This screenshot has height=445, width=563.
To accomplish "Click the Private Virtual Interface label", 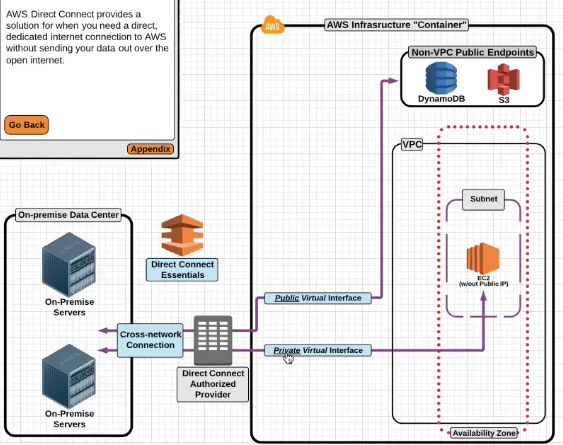I will [x=318, y=350].
